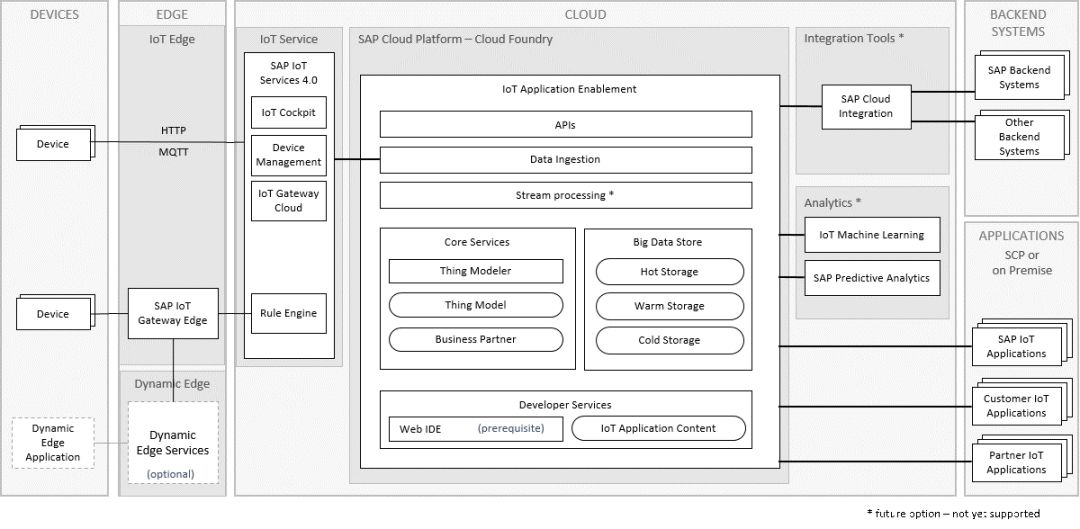Select the Partner IoT Applications box
The width and height of the screenshot is (1080, 529).
[x=1017, y=462]
